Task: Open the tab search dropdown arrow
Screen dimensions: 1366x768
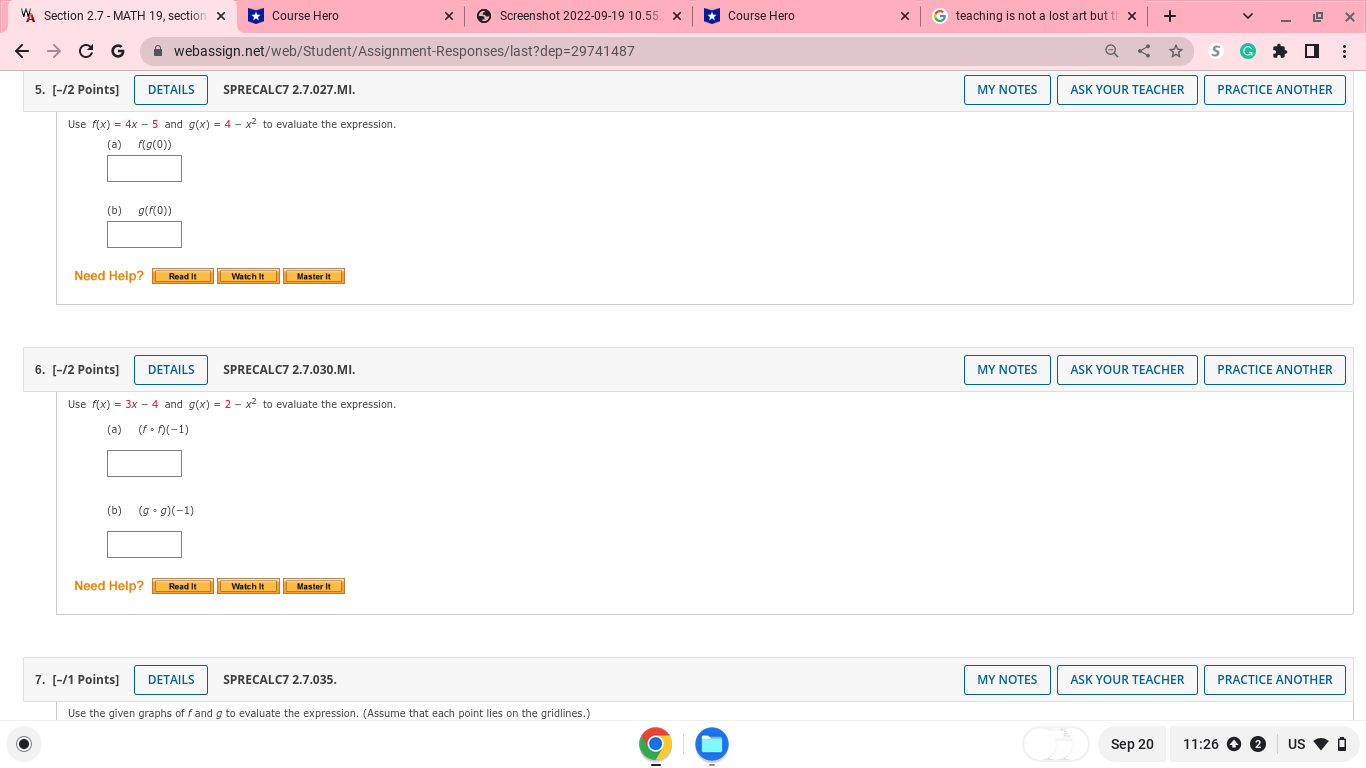Action: 1247,16
